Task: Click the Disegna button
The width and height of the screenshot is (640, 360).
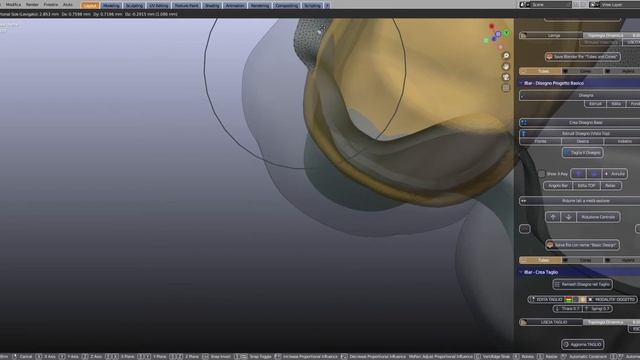Action: [x=580, y=95]
